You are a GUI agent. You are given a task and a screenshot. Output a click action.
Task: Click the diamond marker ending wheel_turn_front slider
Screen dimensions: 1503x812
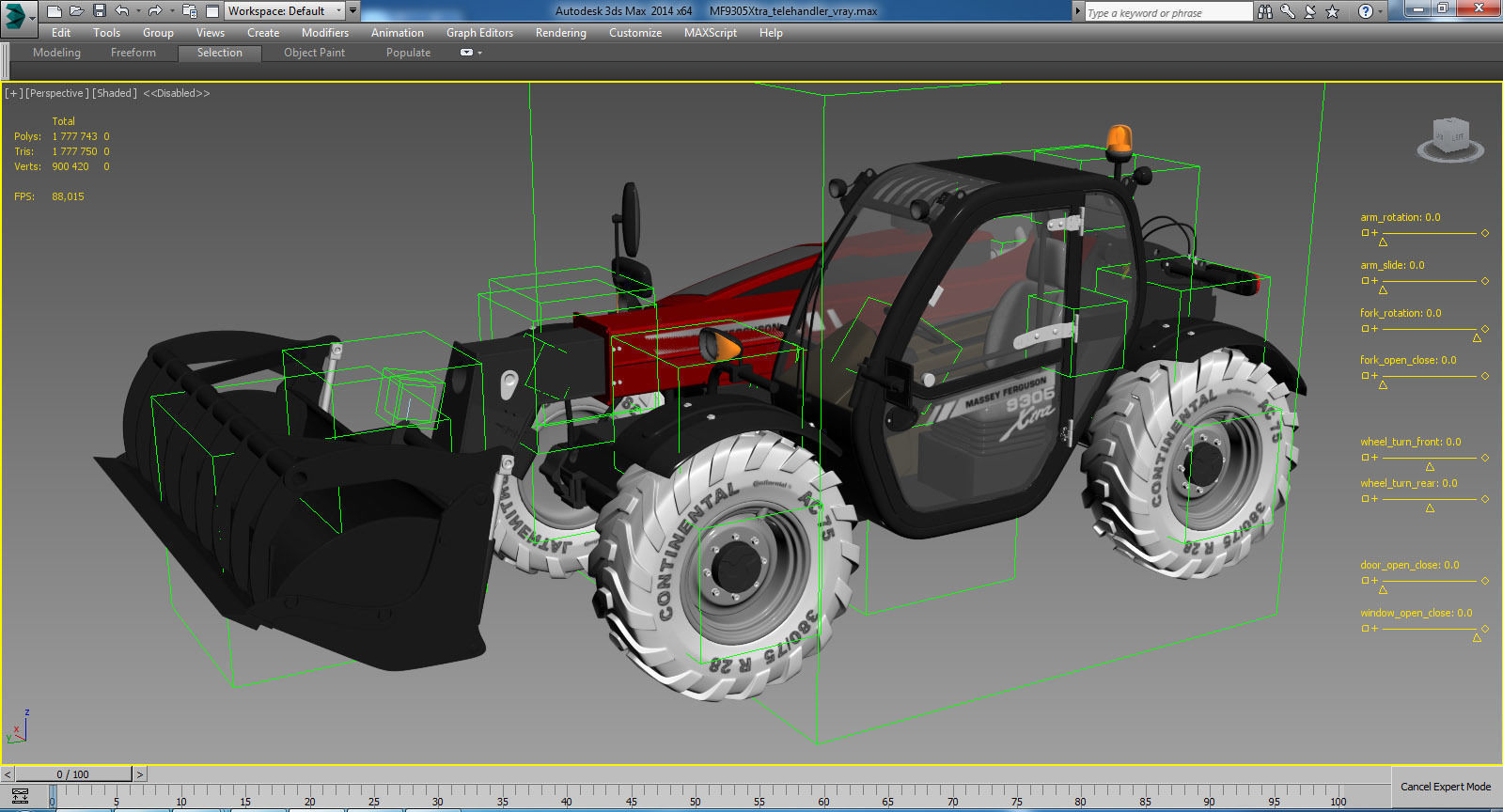(1485, 458)
